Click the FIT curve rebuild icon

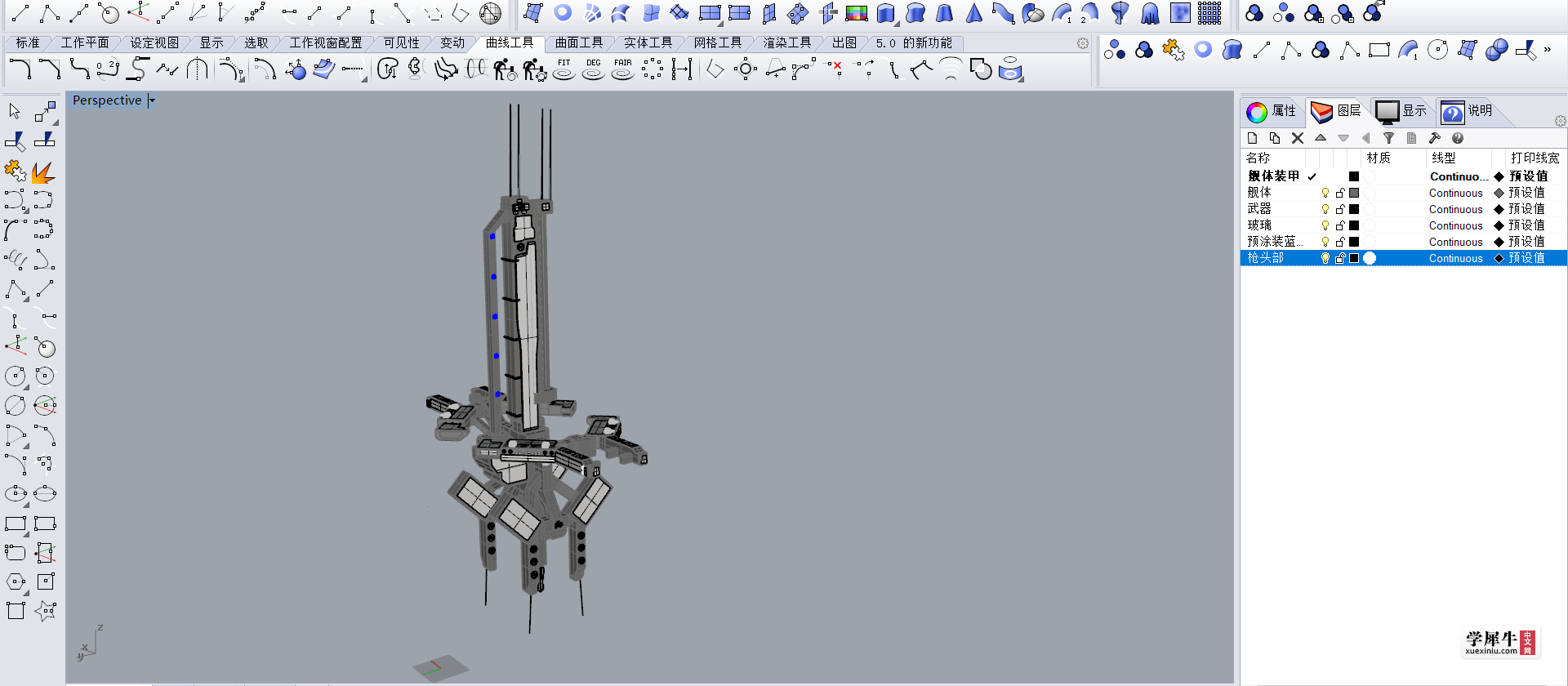point(564,70)
